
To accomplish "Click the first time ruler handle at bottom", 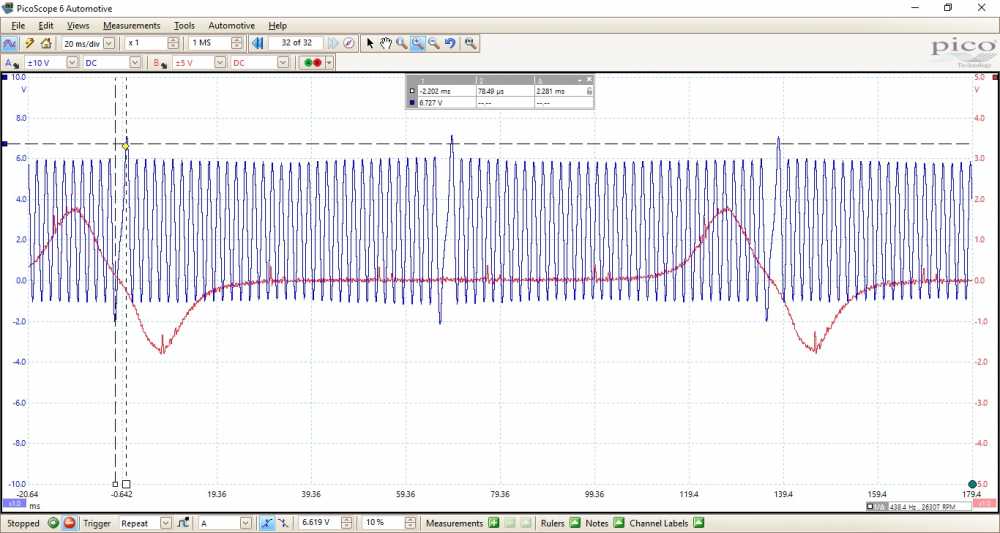I will pyautogui.click(x=115, y=484).
